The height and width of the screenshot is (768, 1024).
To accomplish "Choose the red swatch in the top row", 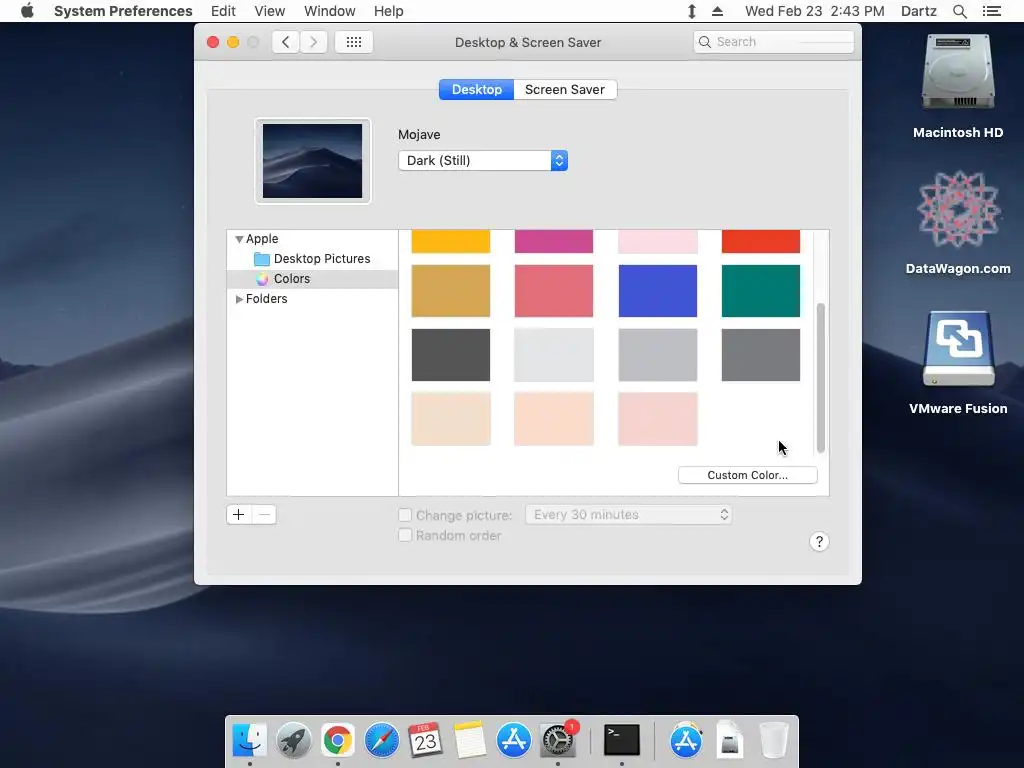I will point(761,241).
